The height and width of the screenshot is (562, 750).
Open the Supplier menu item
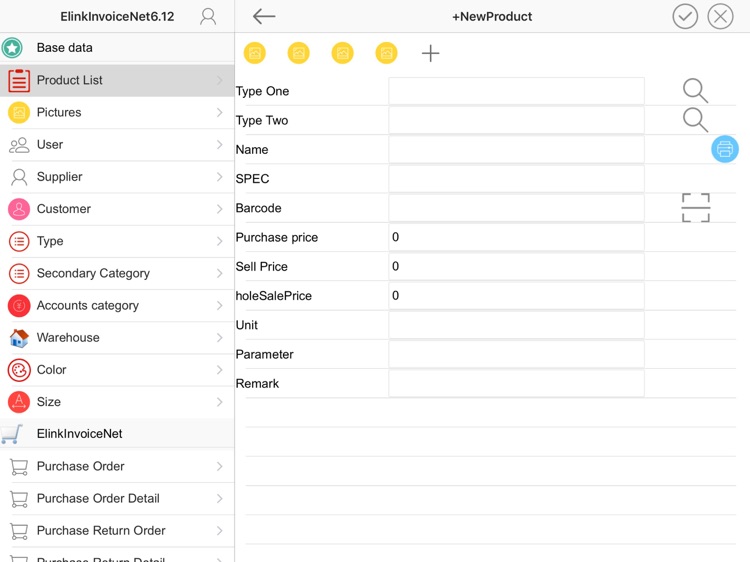(x=117, y=177)
